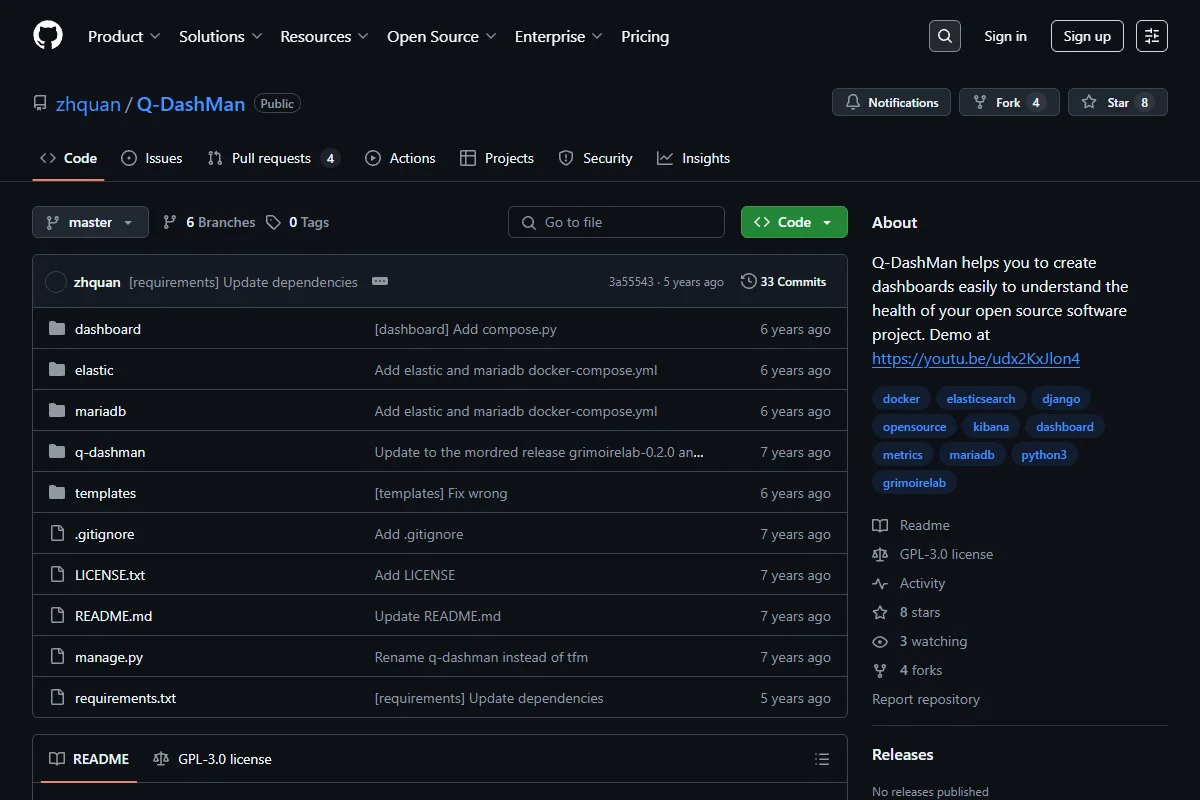The width and height of the screenshot is (1200, 800).
Task: Open the Insights tab
Action: point(693,158)
